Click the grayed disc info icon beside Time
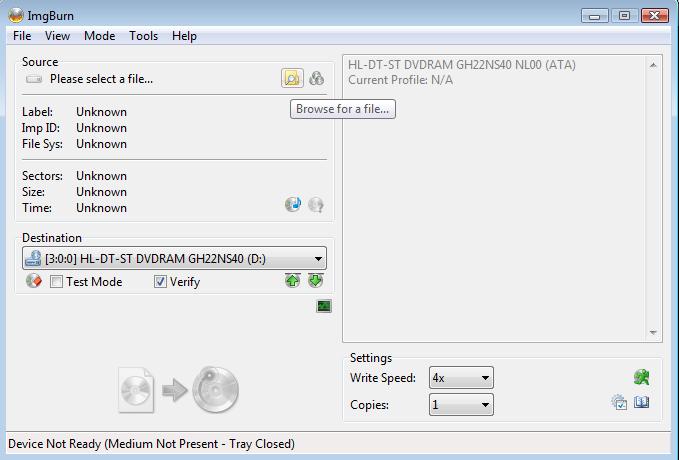Image resolution: width=679 pixels, height=460 pixels. [316, 204]
